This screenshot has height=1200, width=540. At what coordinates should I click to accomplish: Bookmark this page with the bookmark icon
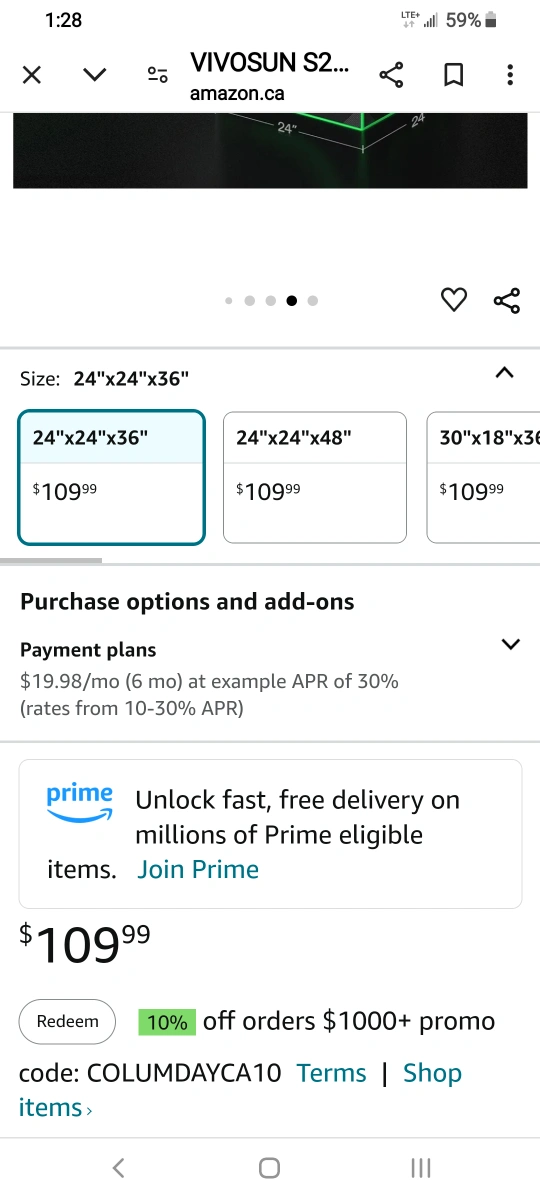pos(453,75)
